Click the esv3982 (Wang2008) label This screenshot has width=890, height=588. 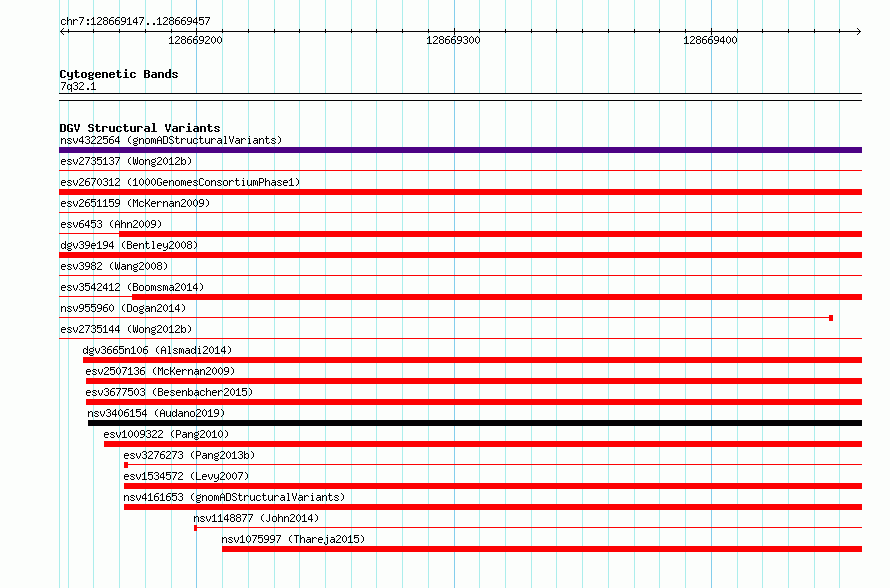click(114, 266)
